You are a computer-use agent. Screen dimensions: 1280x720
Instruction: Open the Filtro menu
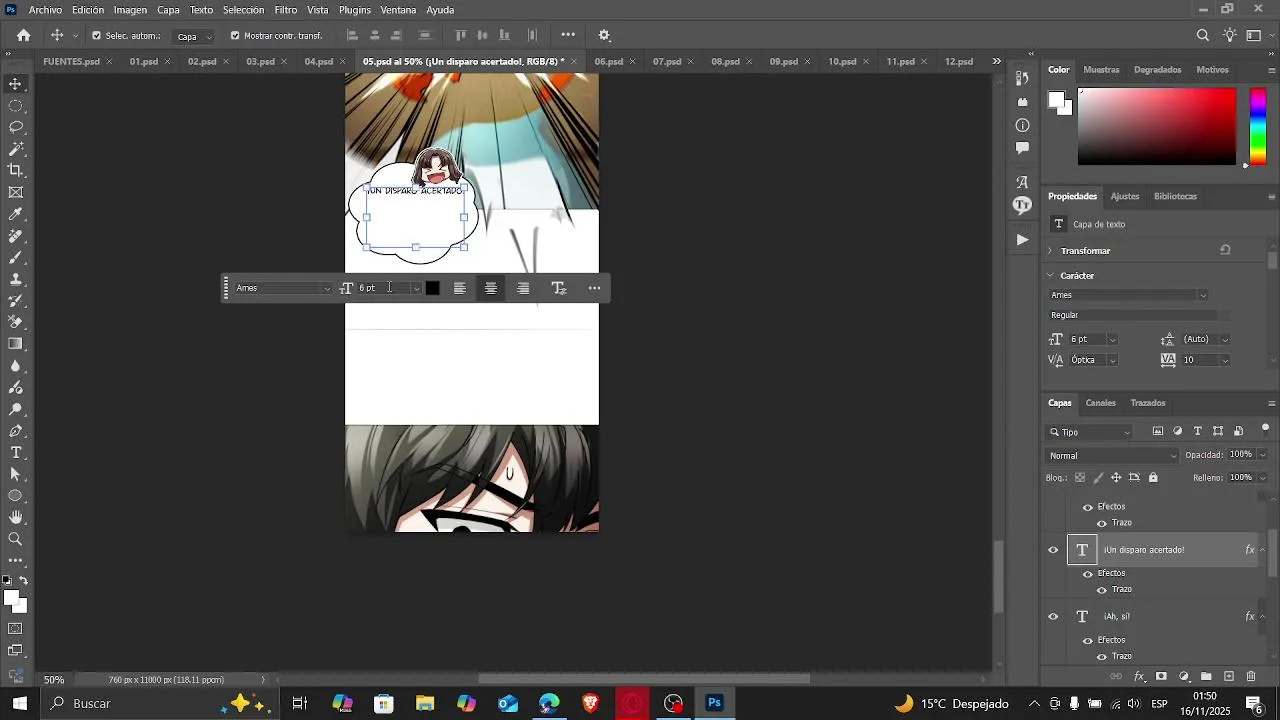(x=286, y=10)
